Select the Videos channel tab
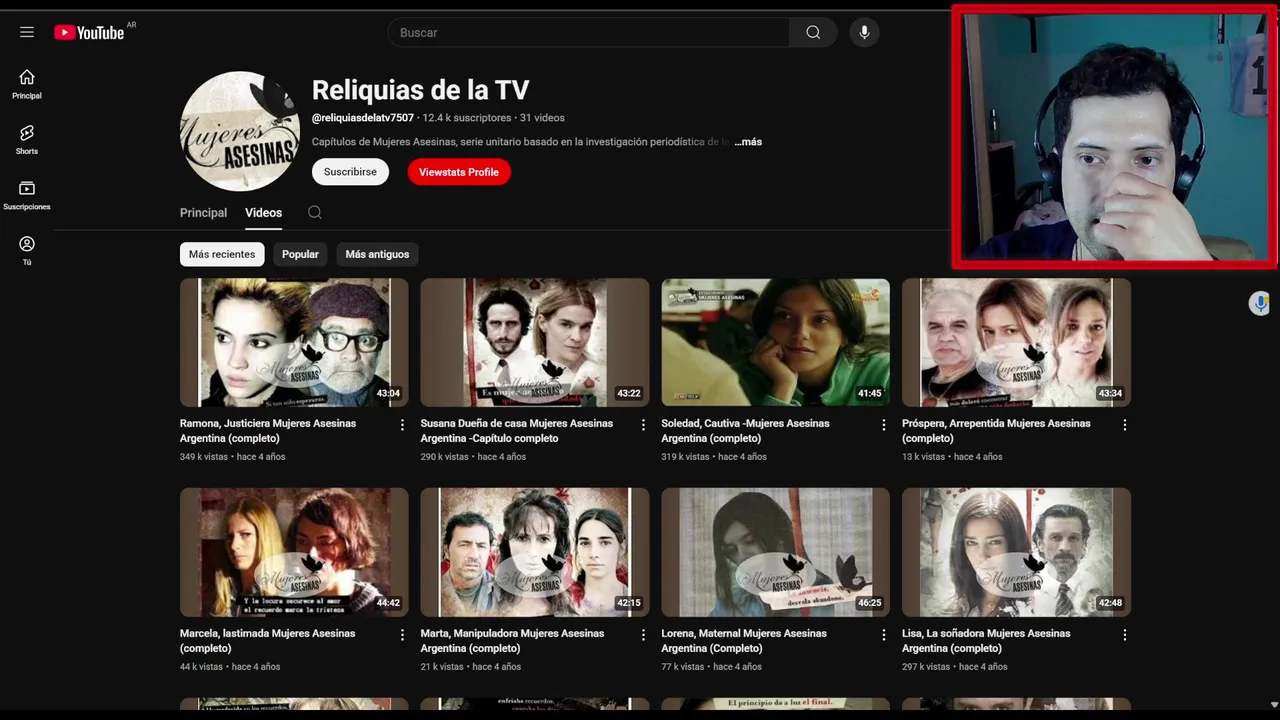Screen dimensions: 1280x720 tap(263, 213)
